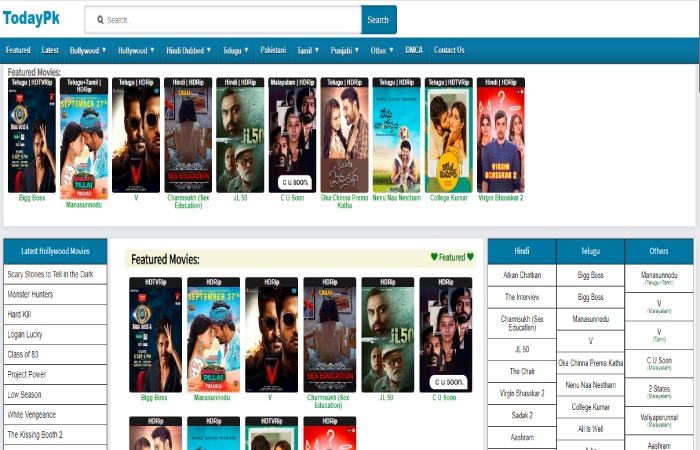Image resolution: width=700 pixels, height=450 pixels.
Task: Open The Interview in Hindi list
Action: [x=522, y=297]
